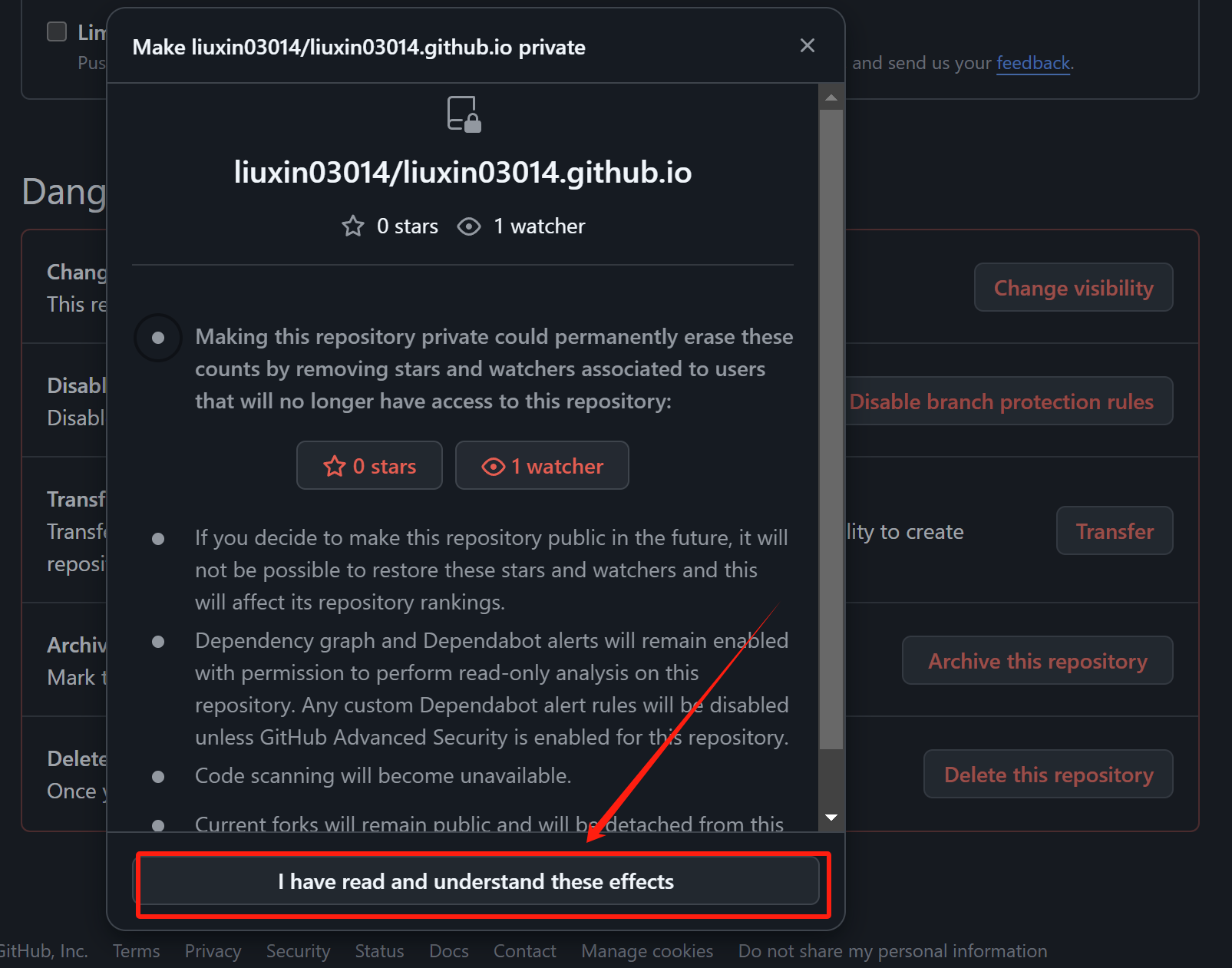Click Archive this repository
Screen dimensions: 1232x968
1038,661
